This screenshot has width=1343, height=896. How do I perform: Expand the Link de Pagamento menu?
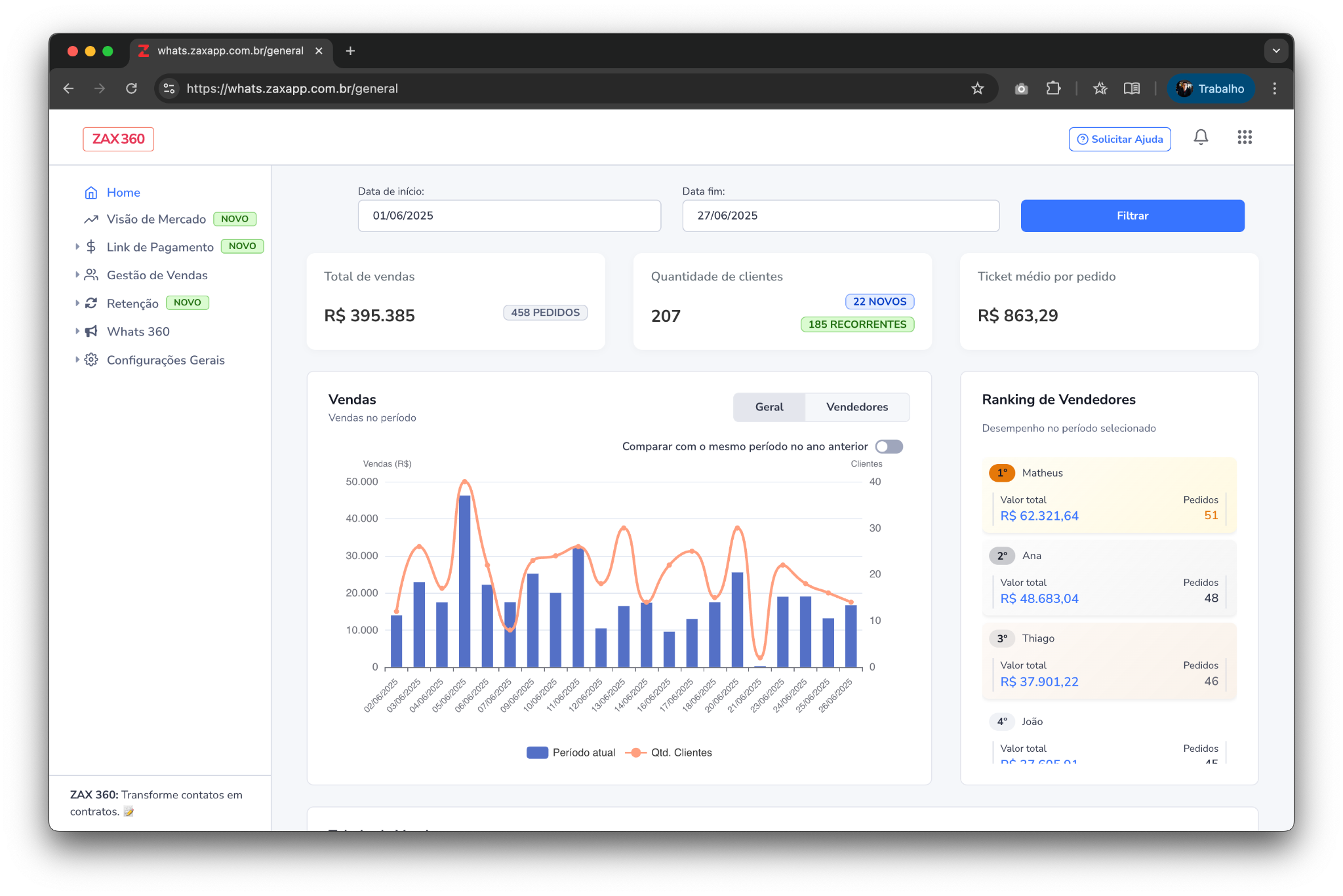[159, 247]
